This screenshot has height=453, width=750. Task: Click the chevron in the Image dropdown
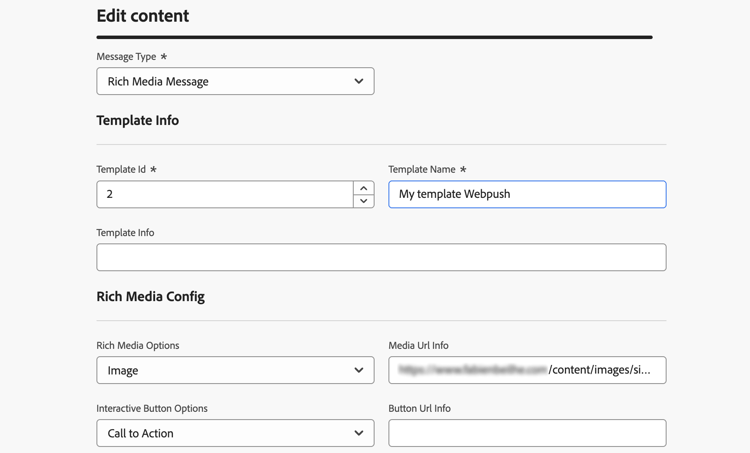[359, 370]
